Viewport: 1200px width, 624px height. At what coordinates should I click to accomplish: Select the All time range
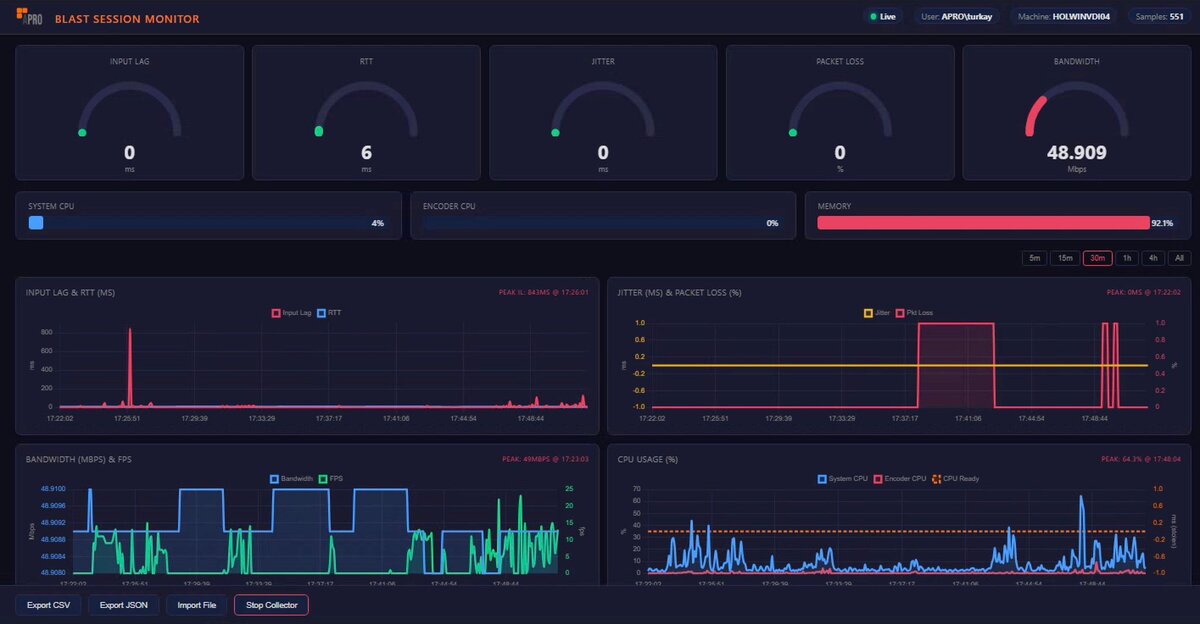pos(1180,258)
